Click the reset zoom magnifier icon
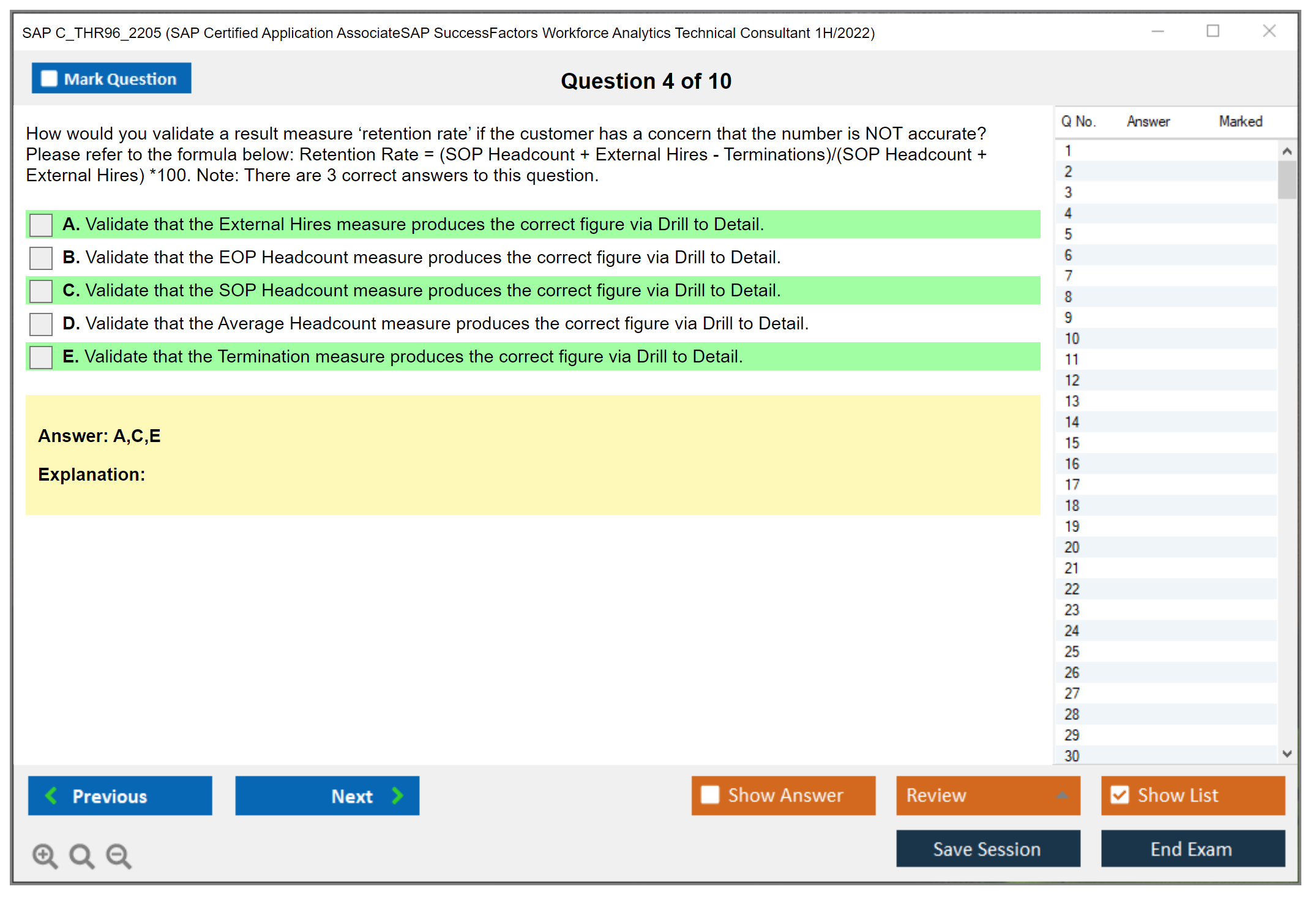Screen dimensions: 1316x900 (81, 855)
